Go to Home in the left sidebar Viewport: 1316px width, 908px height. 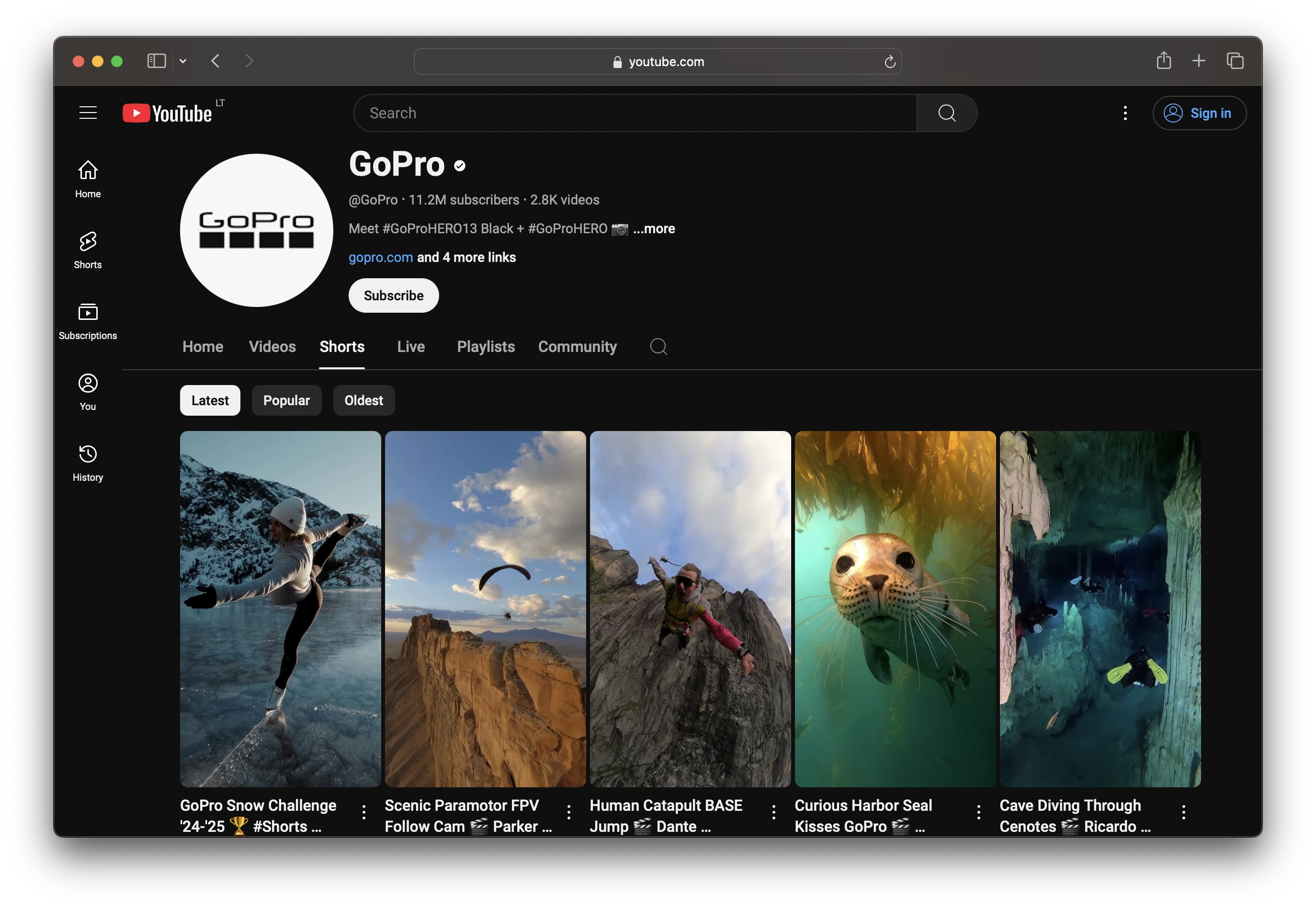point(88,179)
